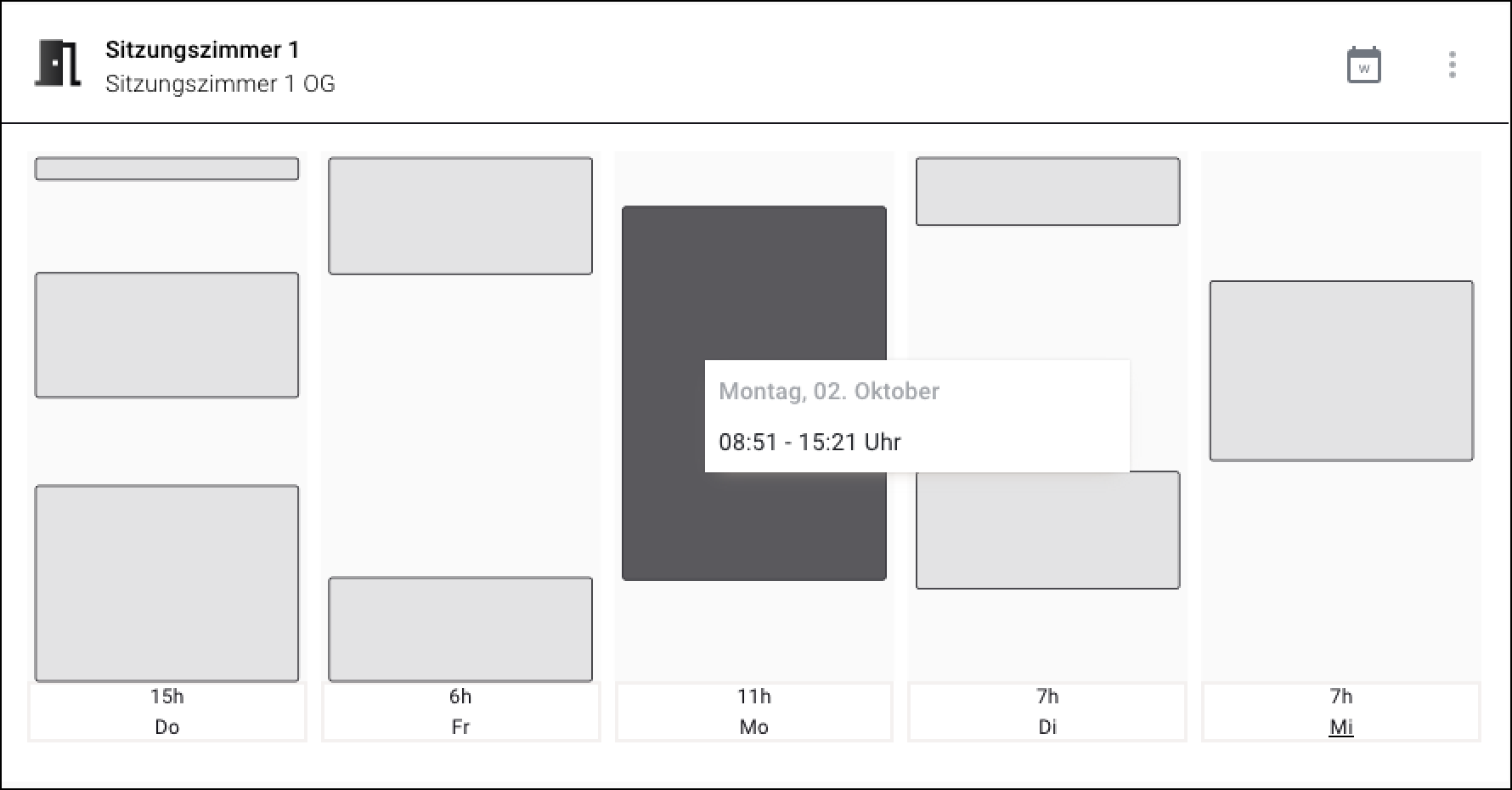Click the Fr day label
Image resolution: width=1512 pixels, height=790 pixels.
tap(460, 727)
